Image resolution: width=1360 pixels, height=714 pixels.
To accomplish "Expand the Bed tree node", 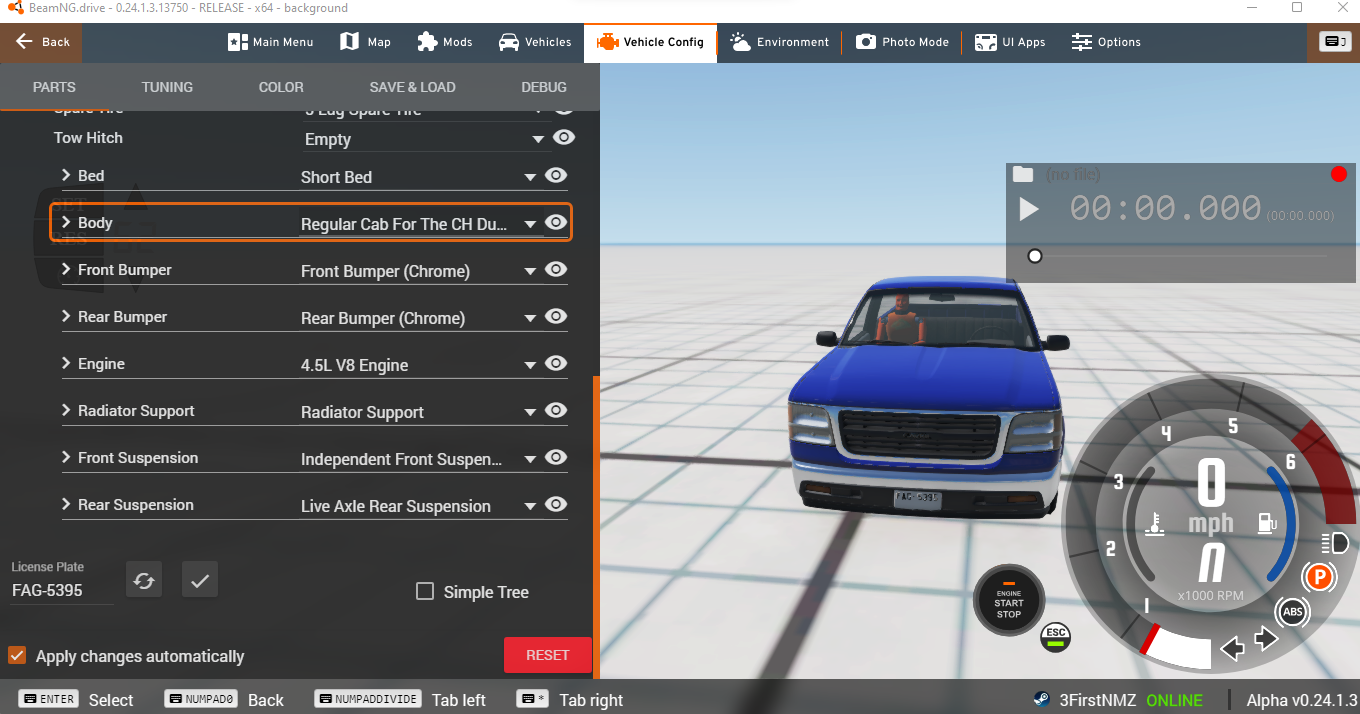I will click(66, 175).
